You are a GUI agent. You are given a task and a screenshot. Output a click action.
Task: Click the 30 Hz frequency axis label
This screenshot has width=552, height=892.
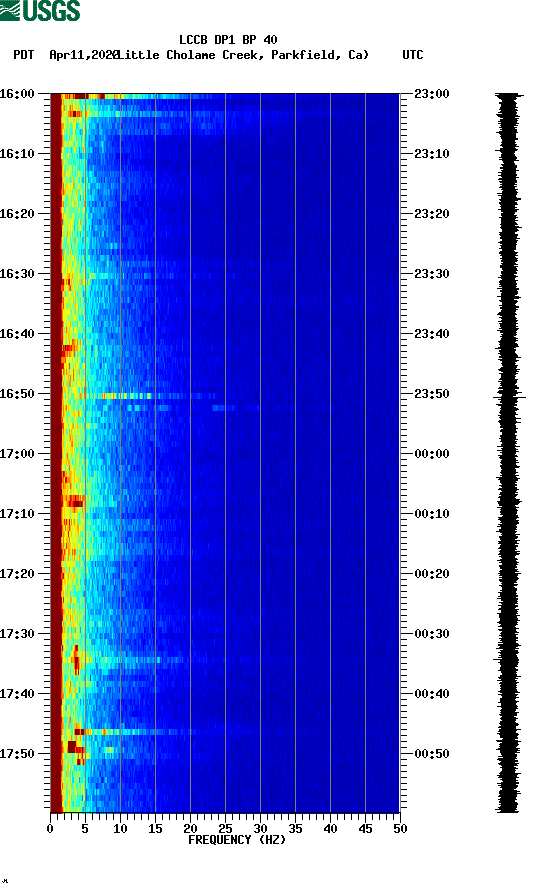(260, 829)
